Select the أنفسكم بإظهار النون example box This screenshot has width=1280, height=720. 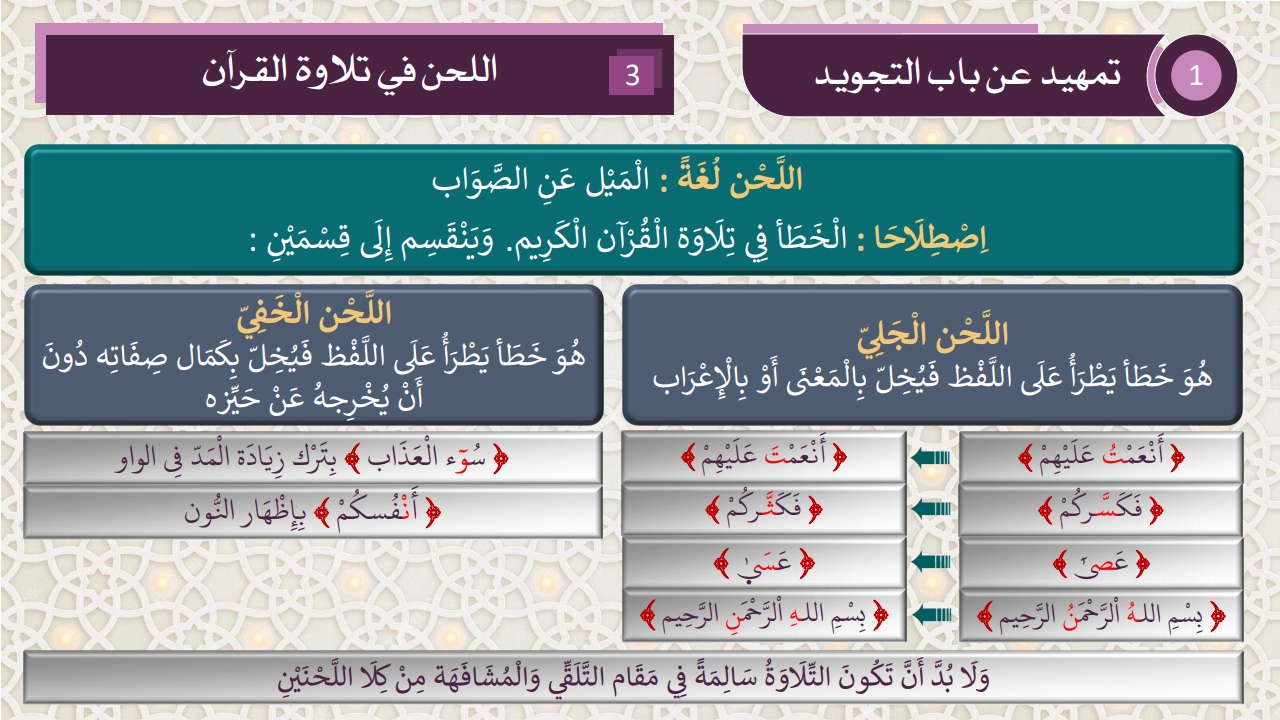click(x=313, y=511)
